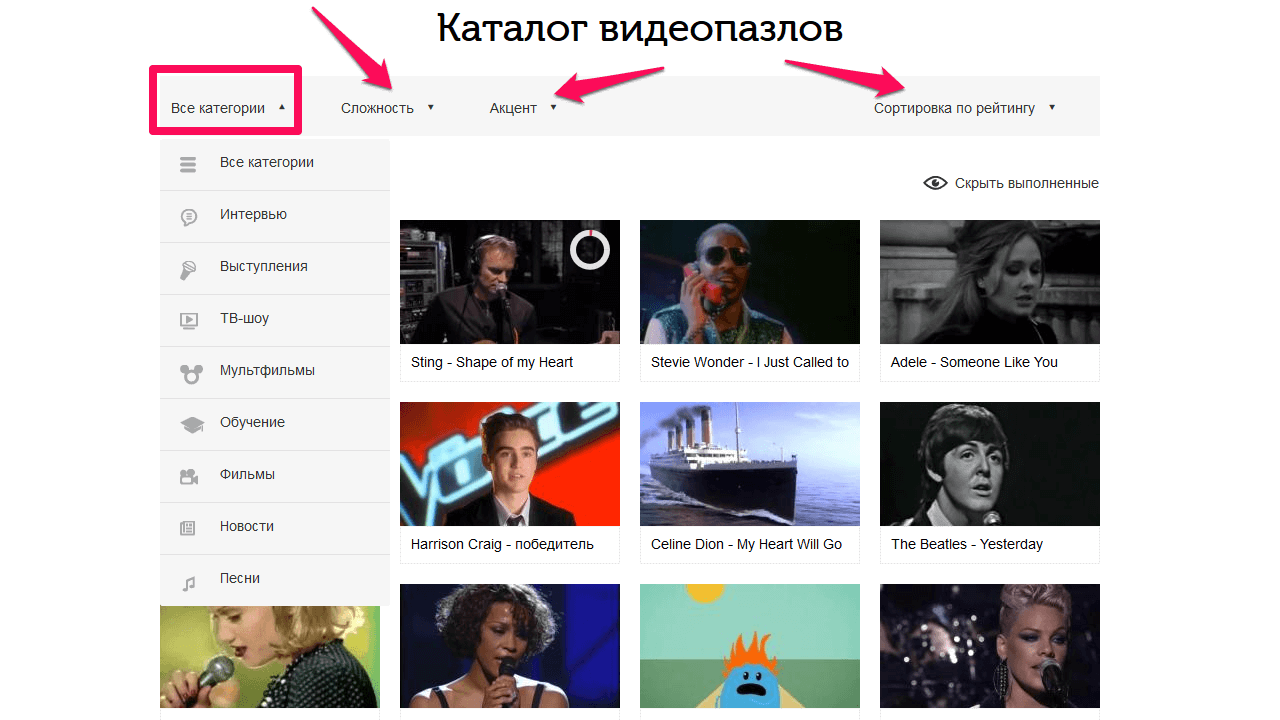The height and width of the screenshot is (720, 1280).
Task: Click thumbnail of curly-haired woman with microphone
Action: pyautogui.click(x=510, y=646)
